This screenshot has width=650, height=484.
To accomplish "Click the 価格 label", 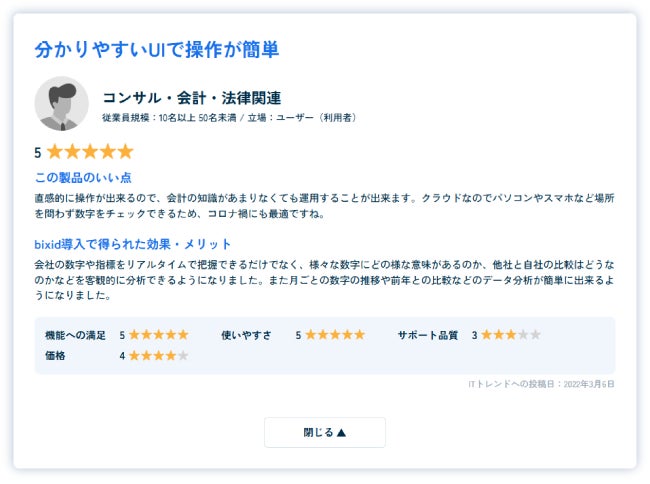I will [x=55, y=355].
